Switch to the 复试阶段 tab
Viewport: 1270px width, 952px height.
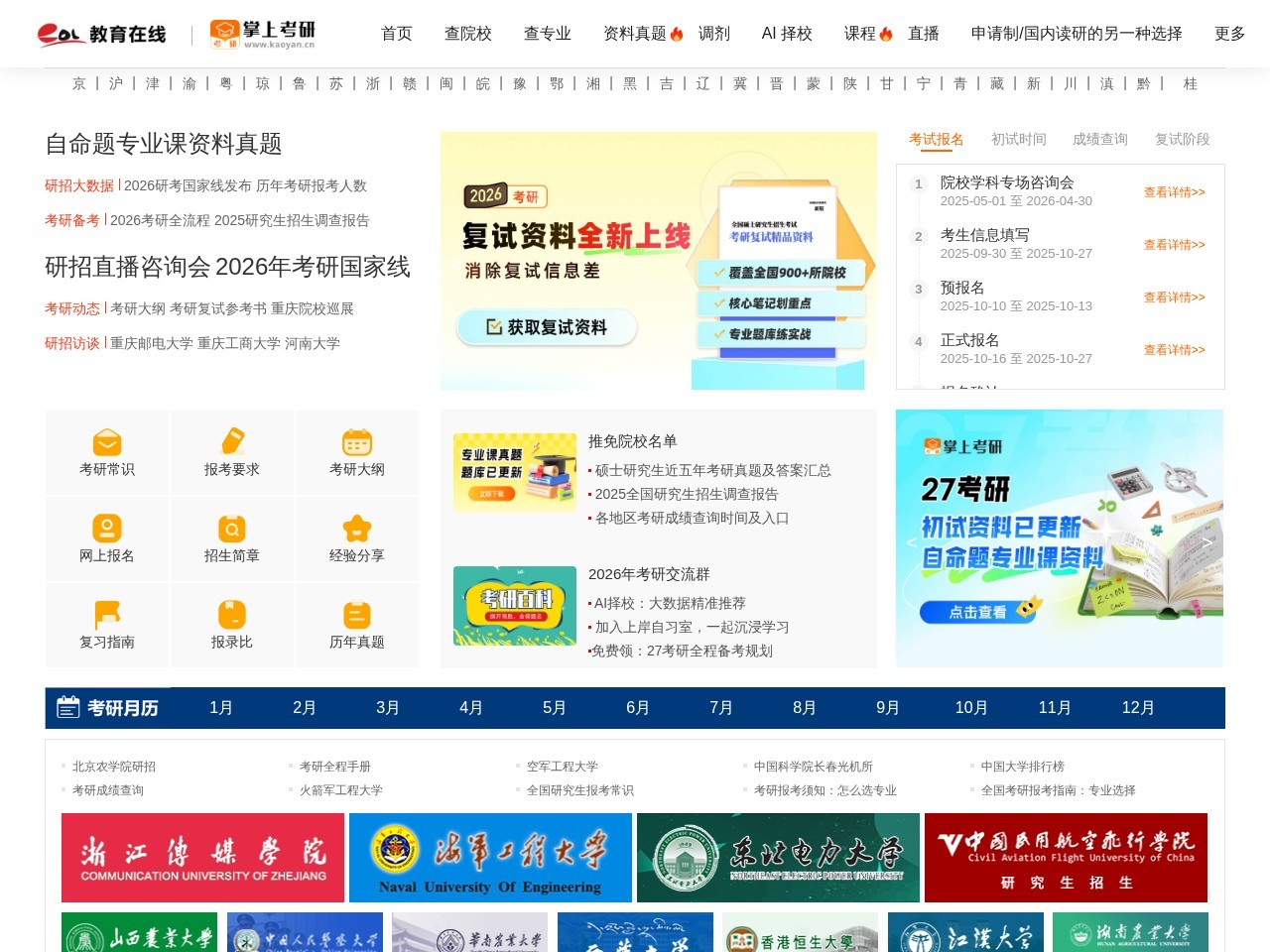[1183, 139]
